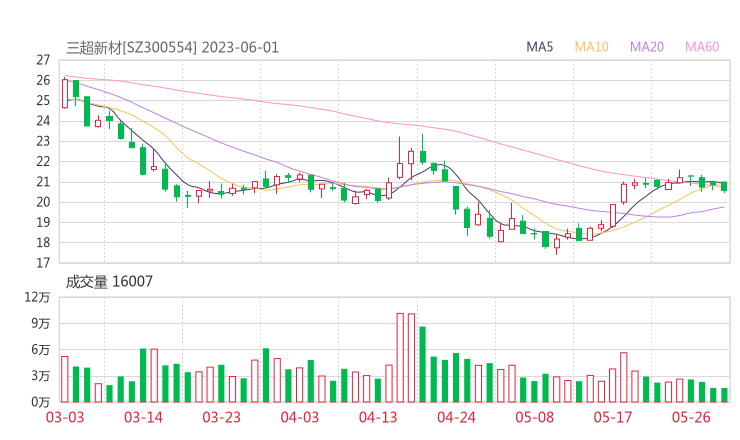Click the MA10 legend label
The height and width of the screenshot is (440, 740).
pyautogui.click(x=591, y=47)
